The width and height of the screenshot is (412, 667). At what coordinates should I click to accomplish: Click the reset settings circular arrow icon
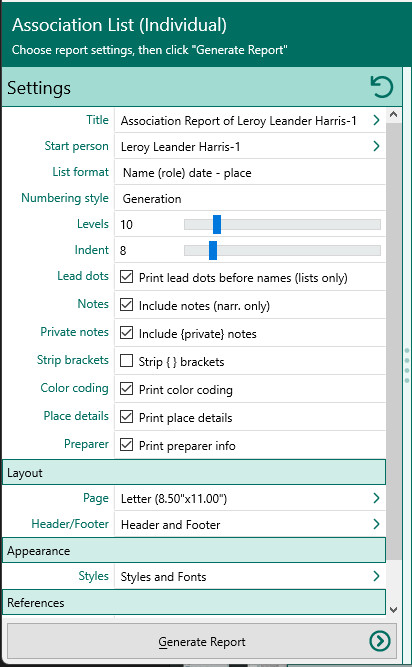(381, 87)
